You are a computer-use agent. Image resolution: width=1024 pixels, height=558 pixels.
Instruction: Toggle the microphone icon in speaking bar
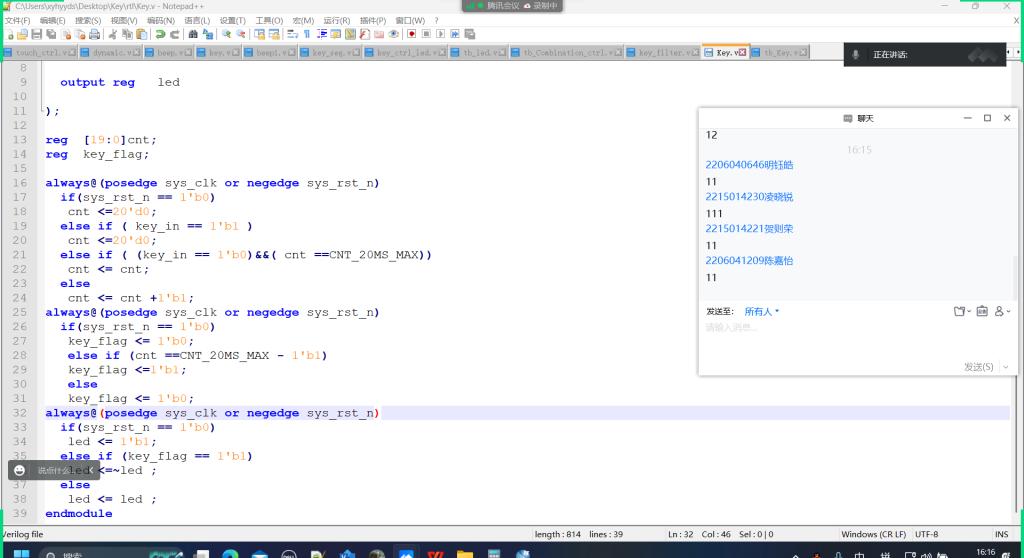(x=857, y=54)
